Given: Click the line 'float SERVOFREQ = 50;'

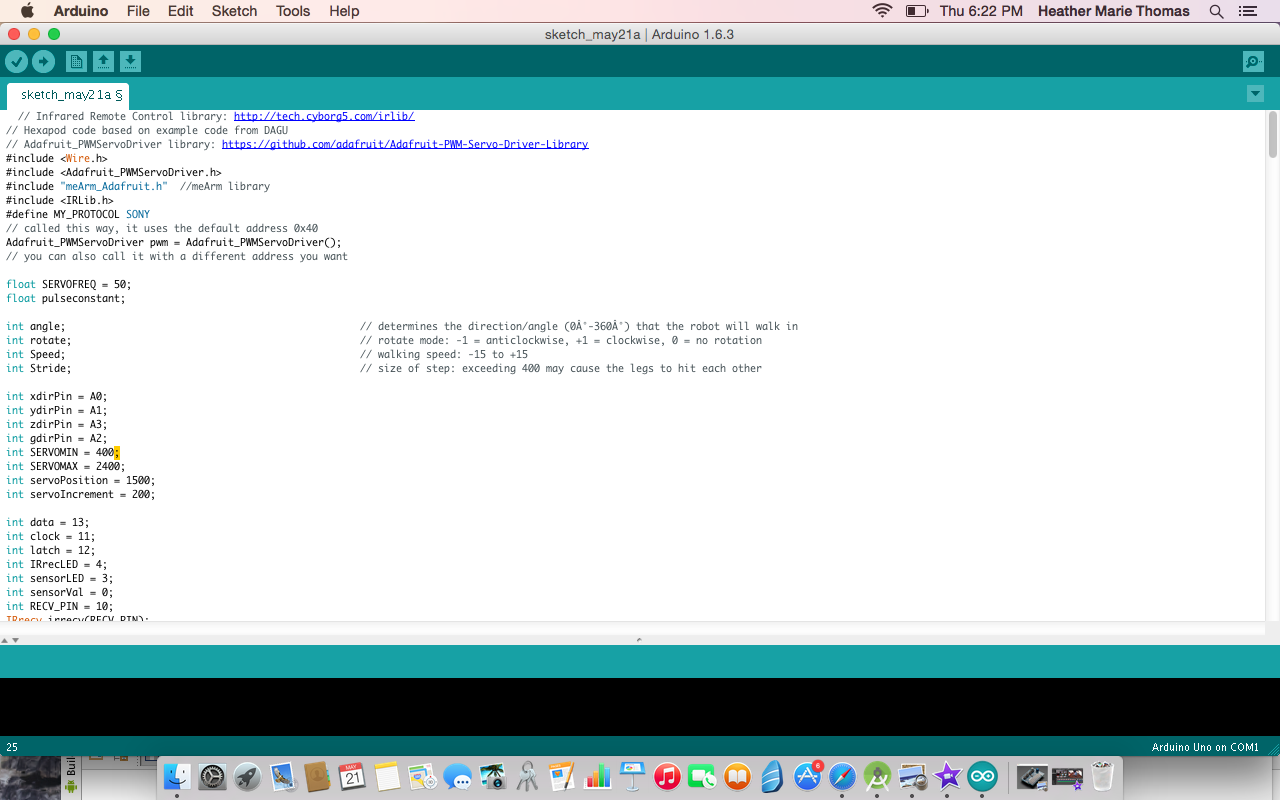Looking at the screenshot, I should 68,284.
